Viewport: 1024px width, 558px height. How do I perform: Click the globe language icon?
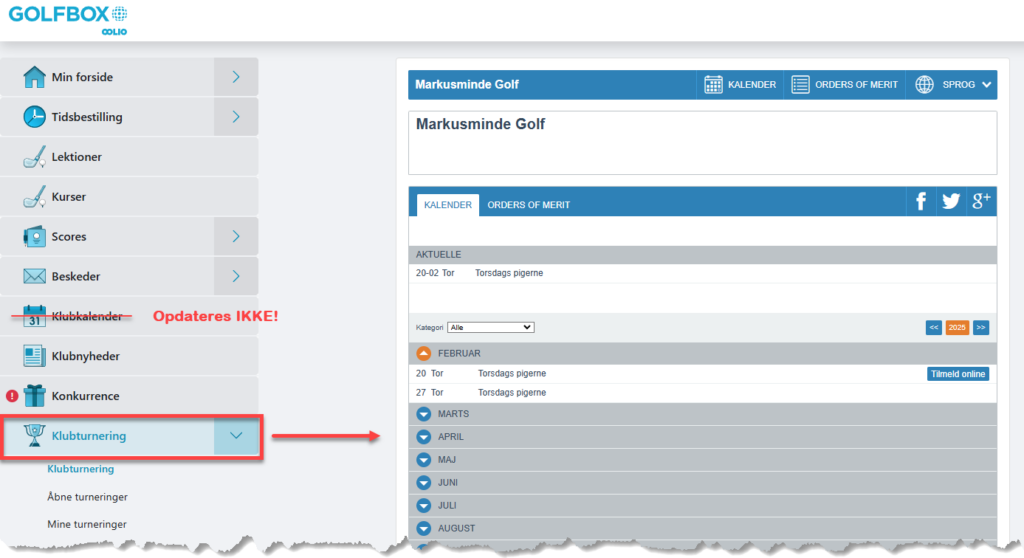[x=924, y=84]
